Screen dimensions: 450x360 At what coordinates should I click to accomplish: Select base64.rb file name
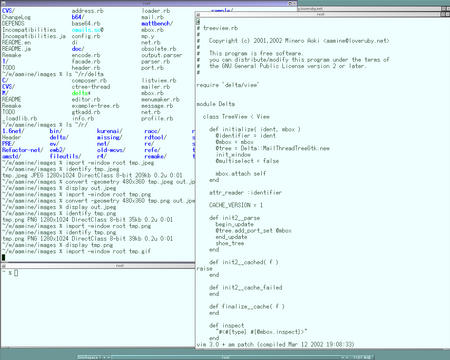click(86, 24)
